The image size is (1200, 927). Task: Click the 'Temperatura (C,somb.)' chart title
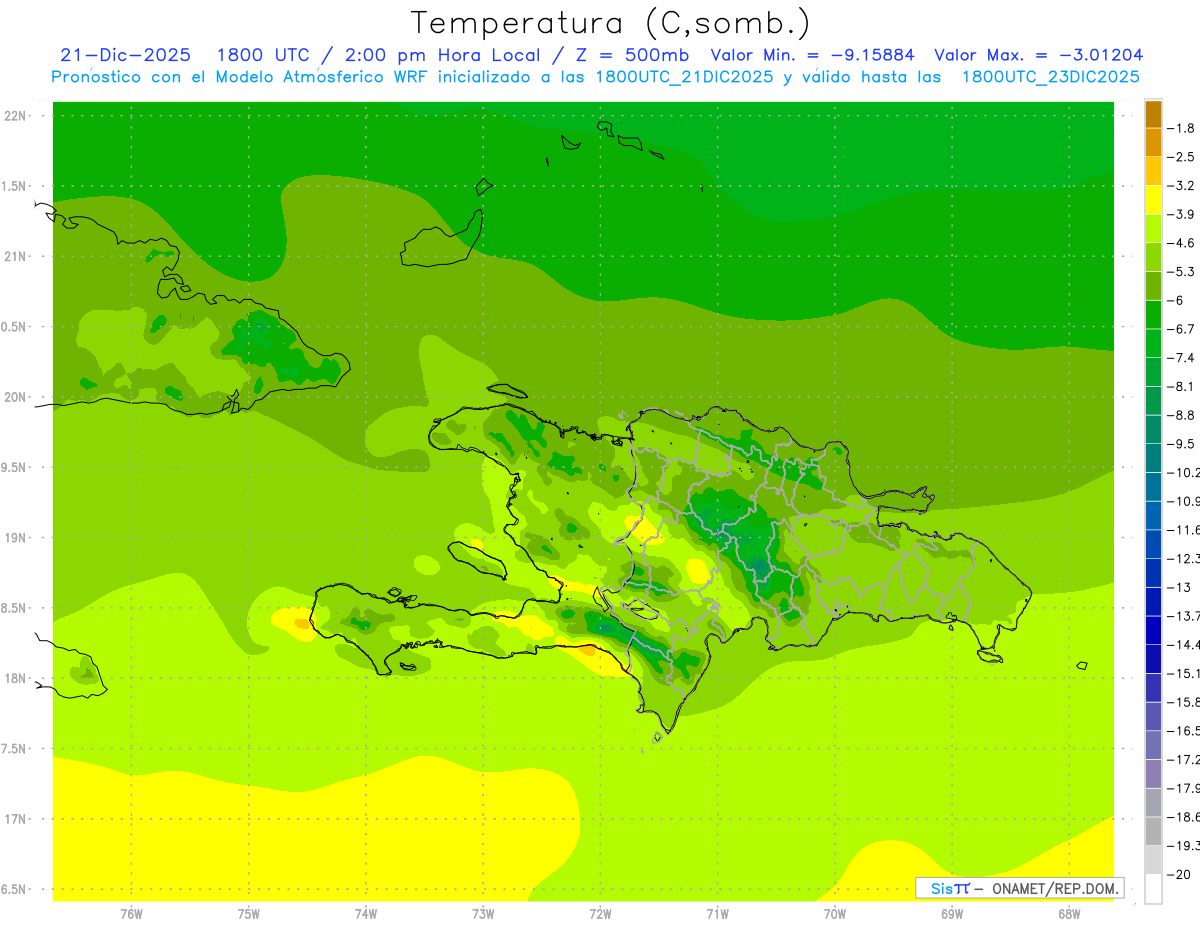point(610,23)
